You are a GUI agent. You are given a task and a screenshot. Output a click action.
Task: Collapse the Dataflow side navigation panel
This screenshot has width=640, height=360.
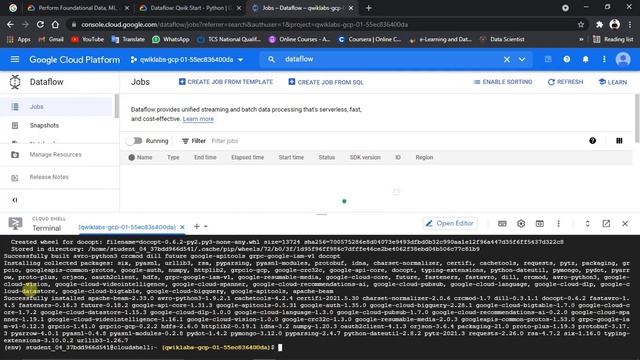[x=15, y=200]
